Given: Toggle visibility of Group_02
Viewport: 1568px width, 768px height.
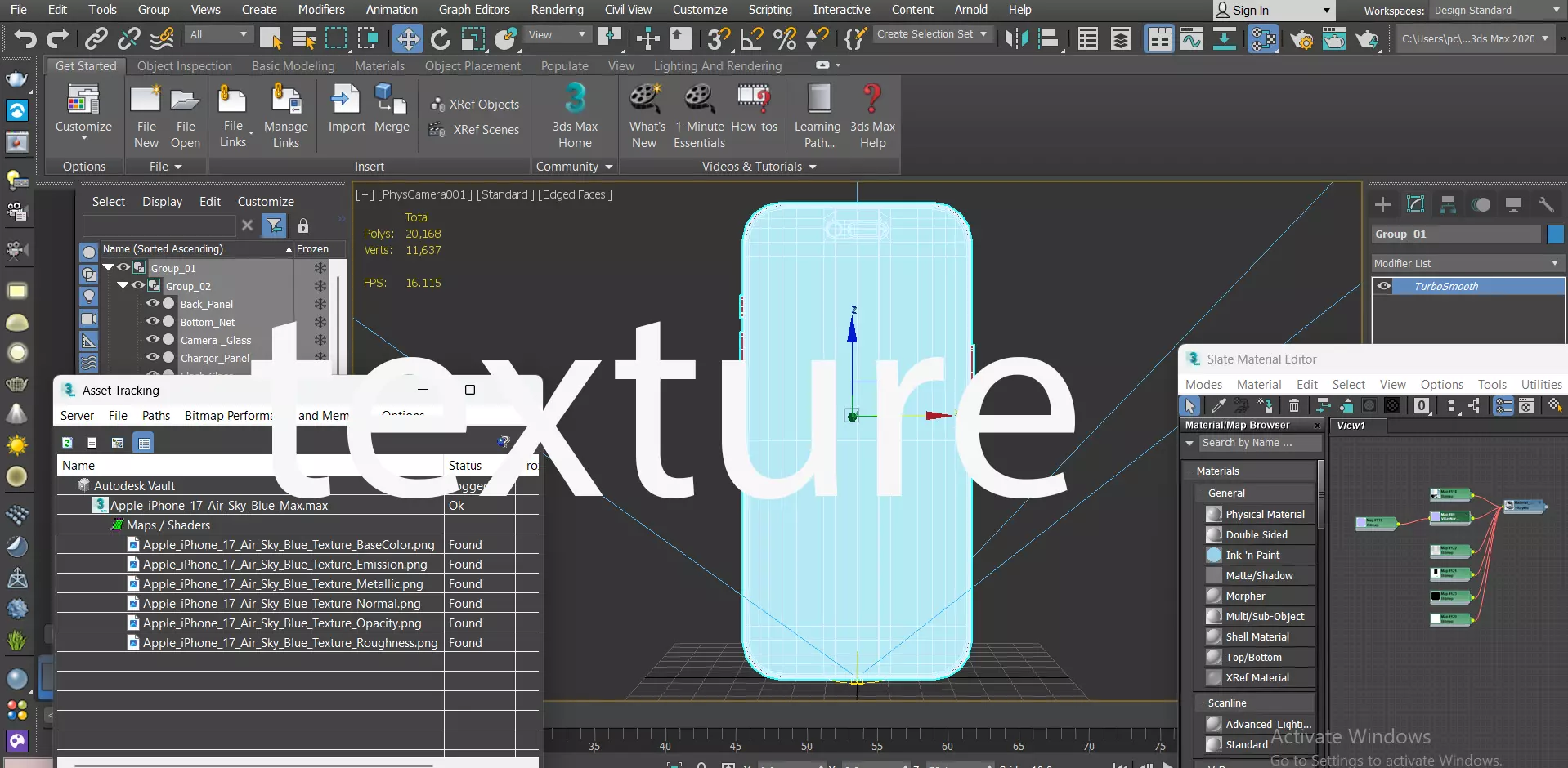Looking at the screenshot, I should (137, 285).
